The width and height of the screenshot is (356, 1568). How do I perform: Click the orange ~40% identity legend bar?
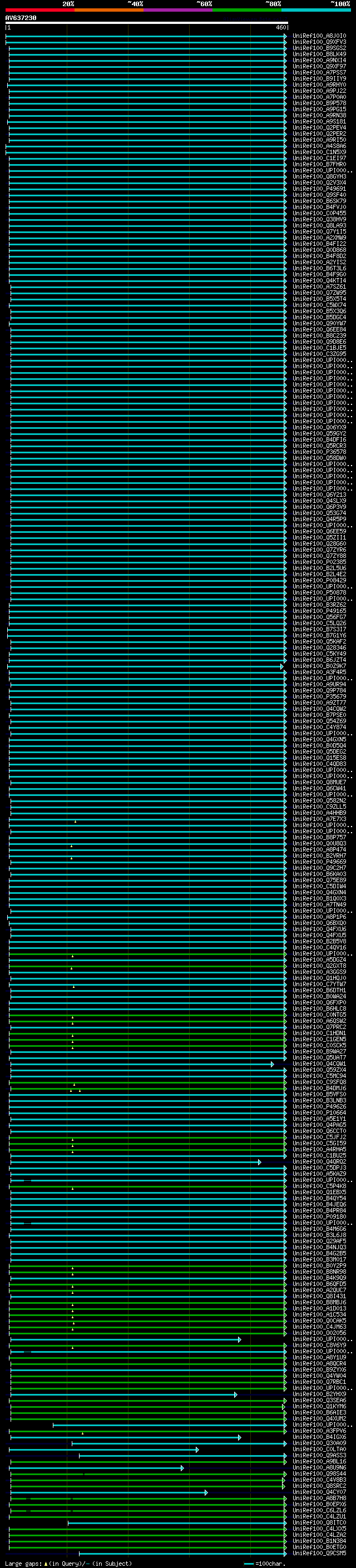pyautogui.click(x=109, y=10)
